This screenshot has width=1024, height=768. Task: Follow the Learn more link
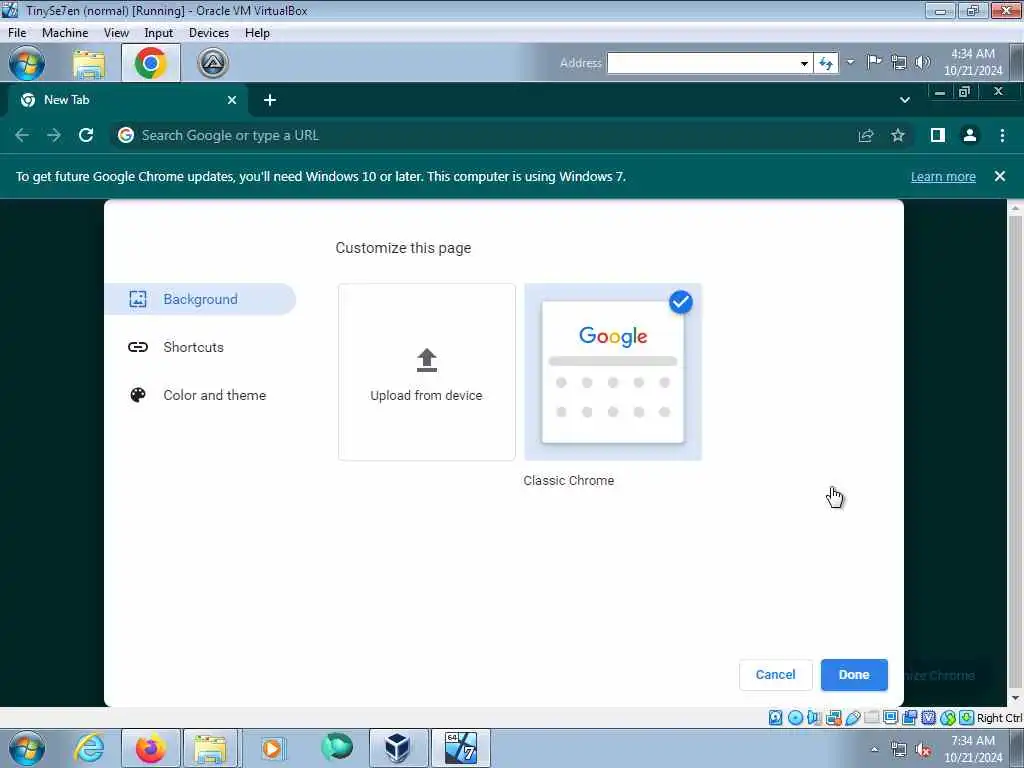point(943,176)
